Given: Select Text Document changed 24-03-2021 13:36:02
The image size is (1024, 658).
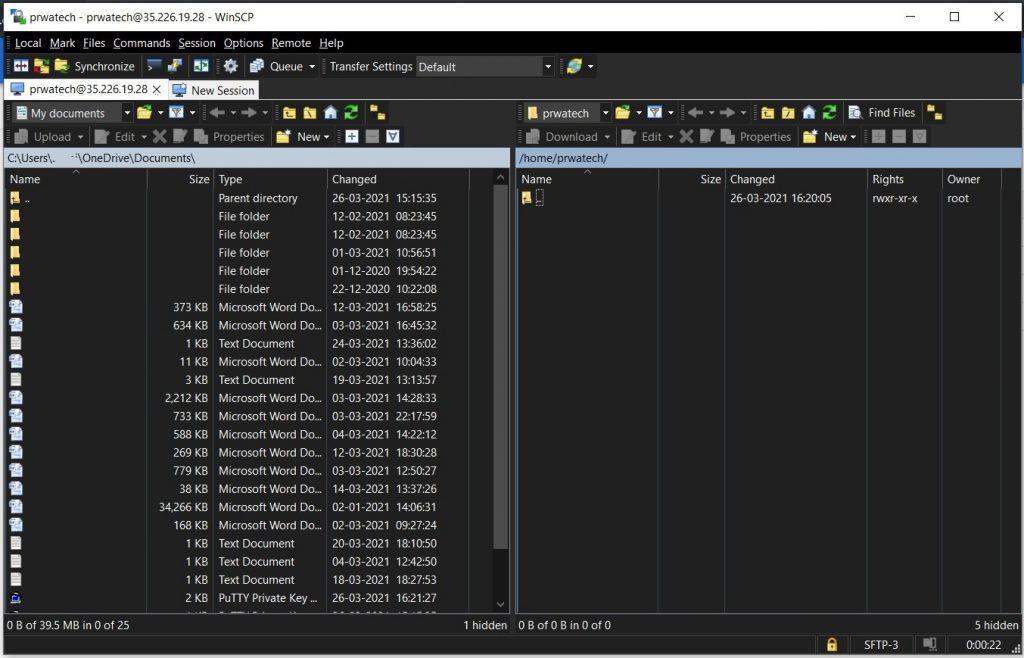Looking at the screenshot, I should tap(236, 343).
